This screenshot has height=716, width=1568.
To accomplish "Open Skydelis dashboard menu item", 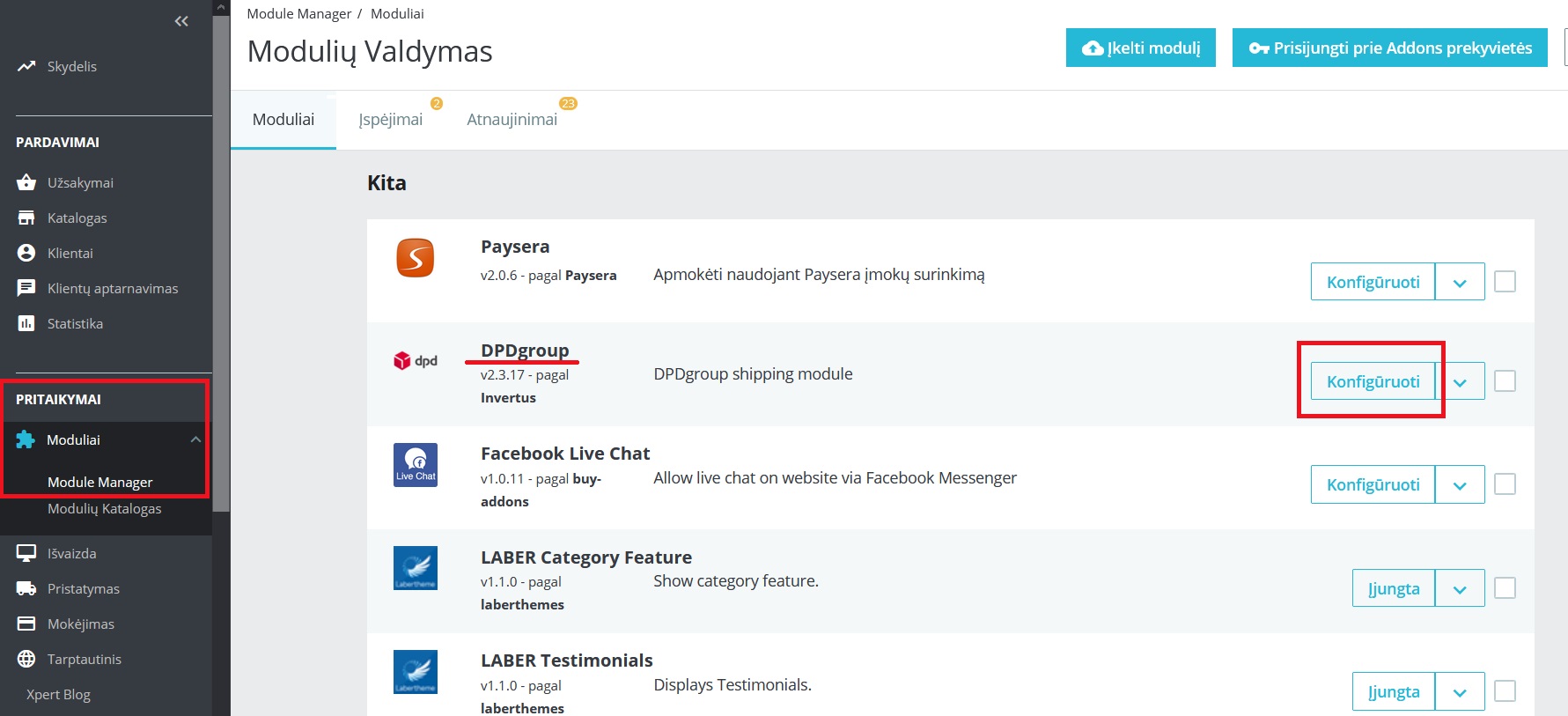I will click(72, 66).
